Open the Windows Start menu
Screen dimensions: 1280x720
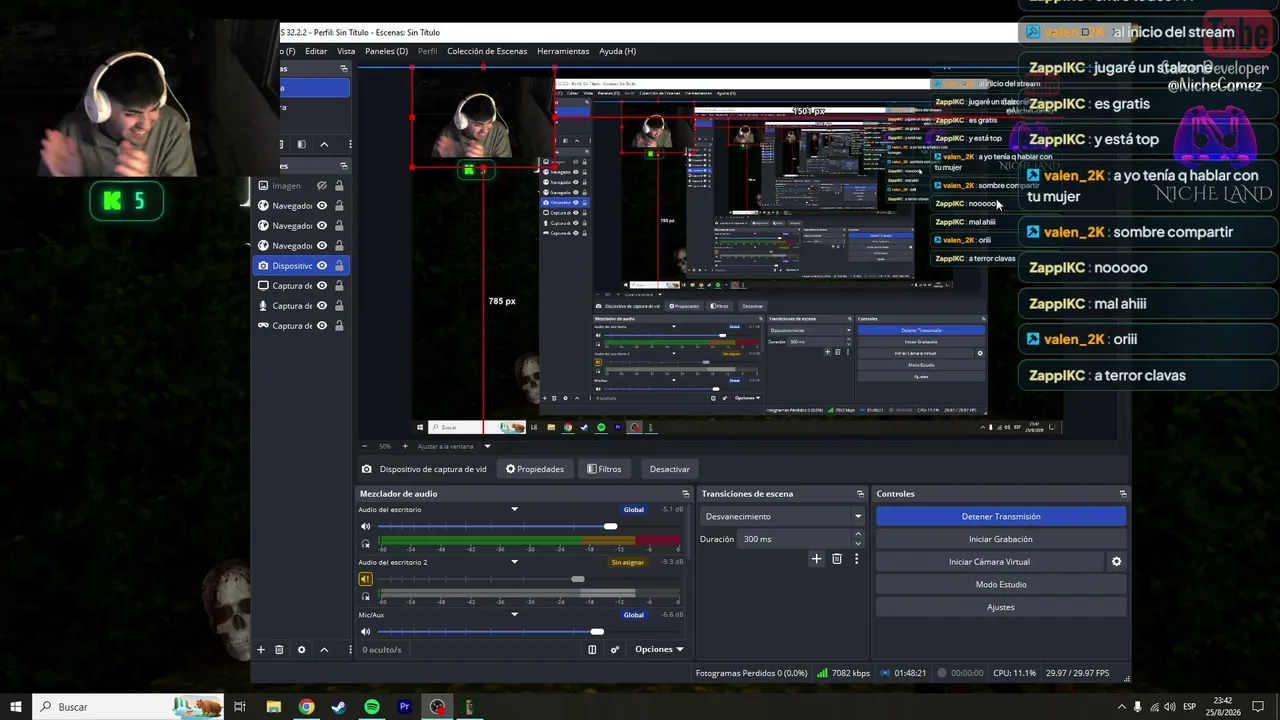pos(16,707)
